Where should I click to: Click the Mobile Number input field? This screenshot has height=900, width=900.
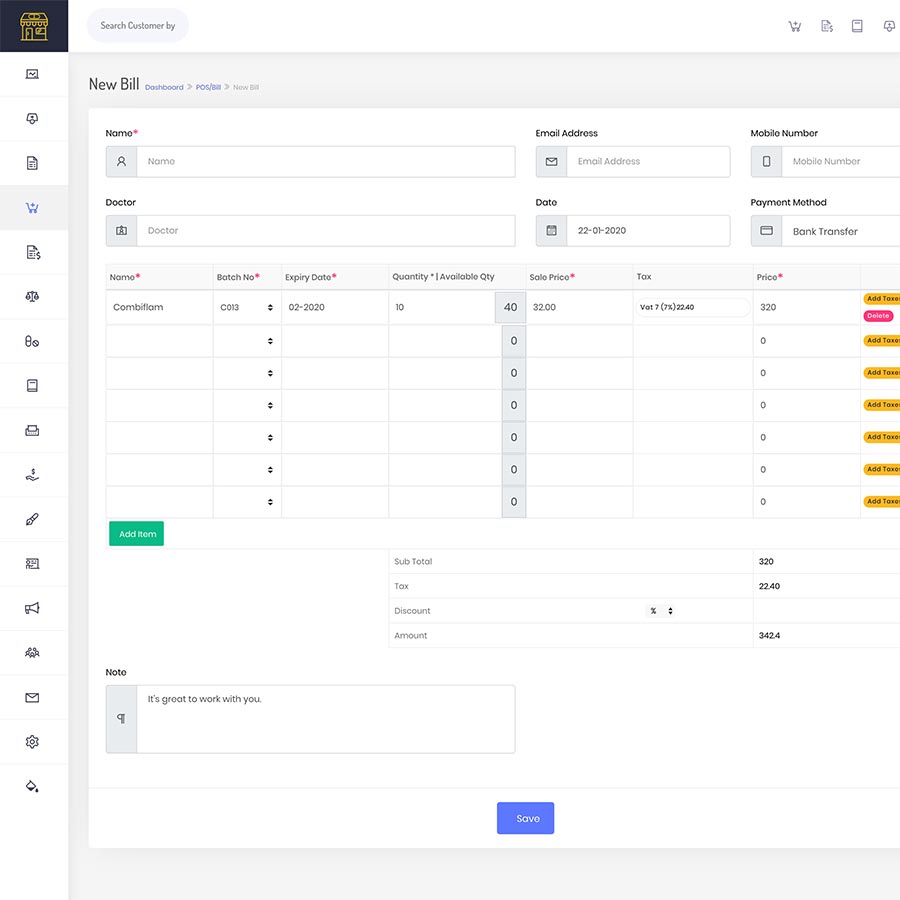[x=841, y=161]
